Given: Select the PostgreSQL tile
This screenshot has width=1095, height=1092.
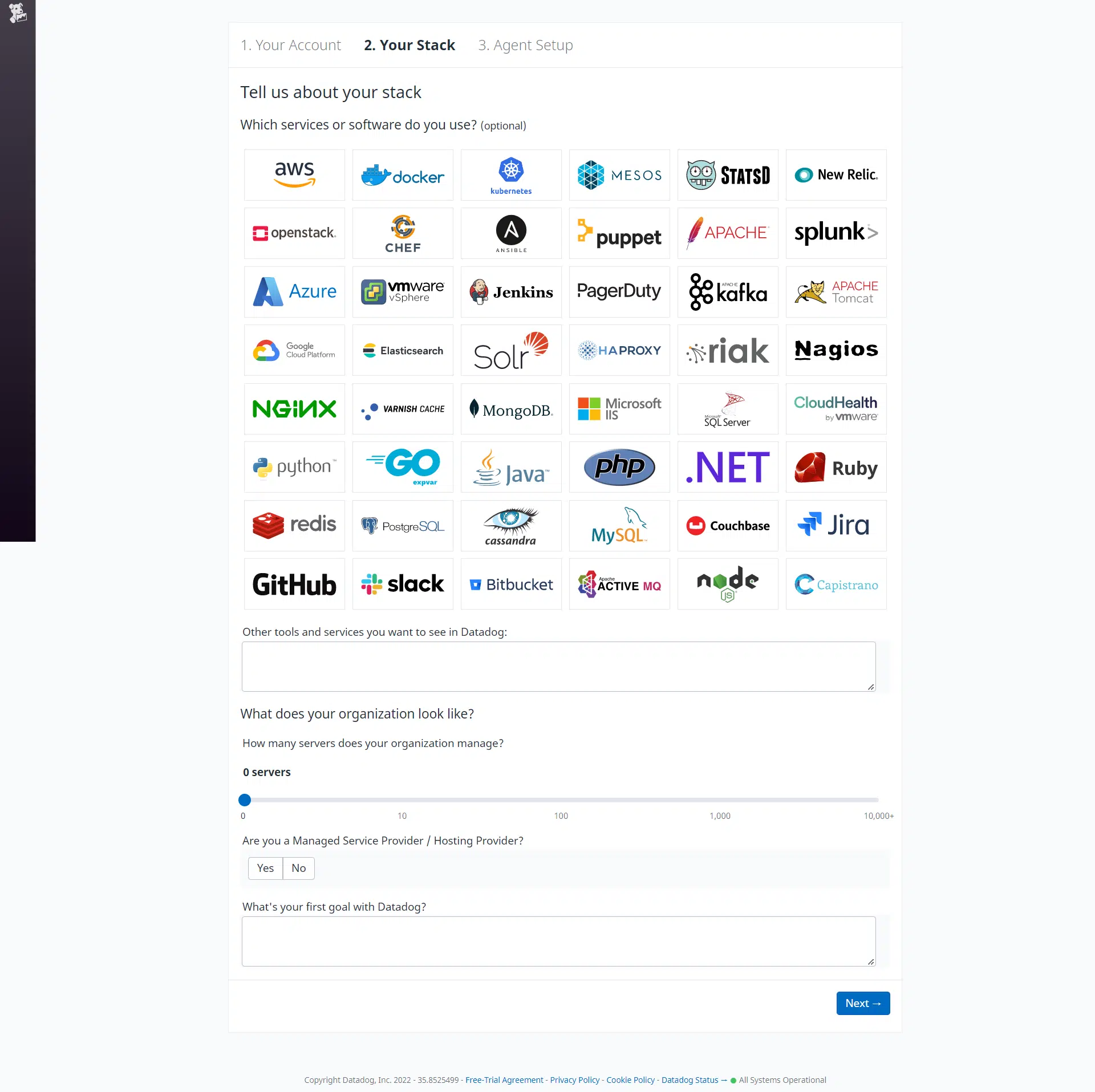Looking at the screenshot, I should (403, 526).
